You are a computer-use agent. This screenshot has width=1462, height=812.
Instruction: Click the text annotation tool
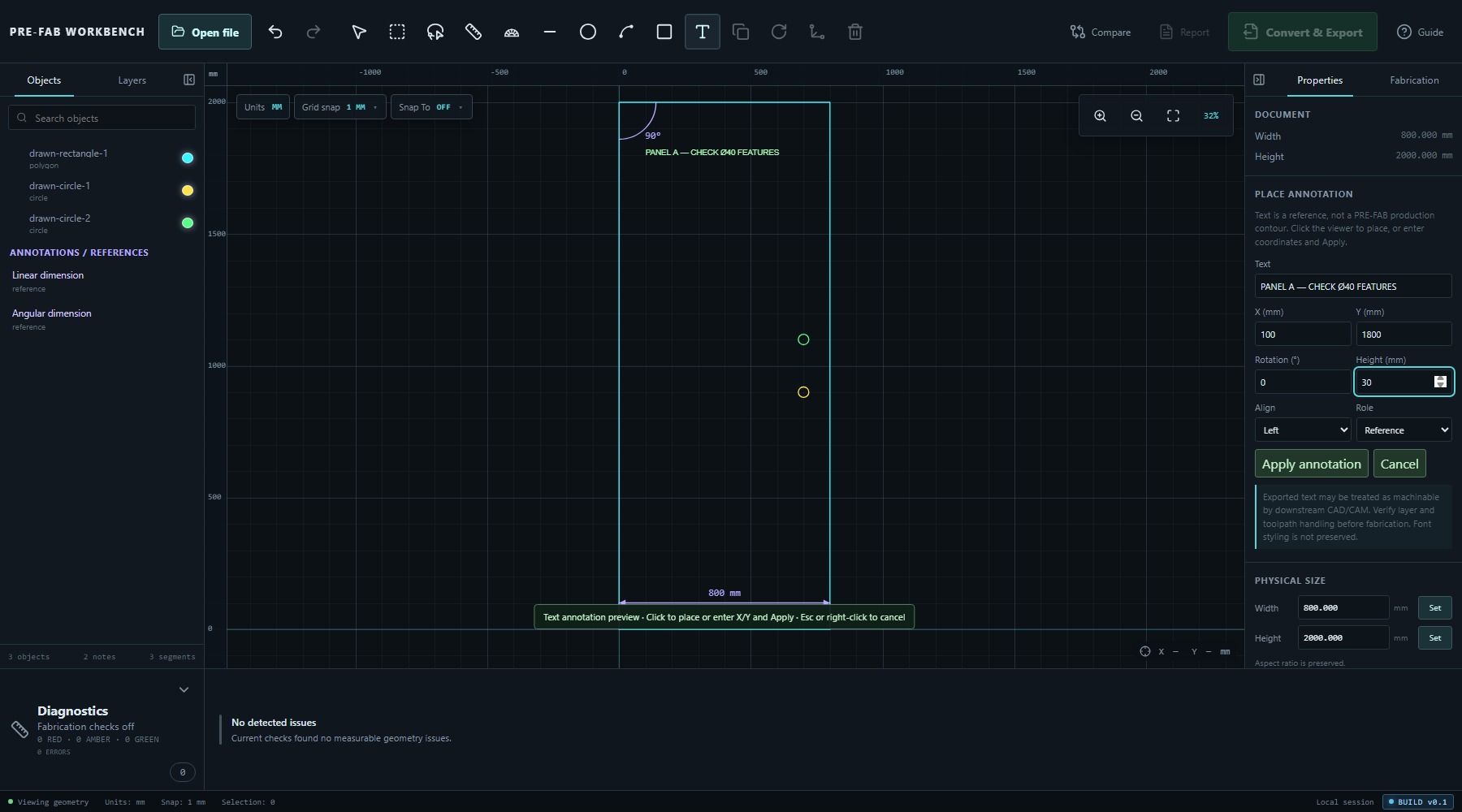[x=703, y=32]
